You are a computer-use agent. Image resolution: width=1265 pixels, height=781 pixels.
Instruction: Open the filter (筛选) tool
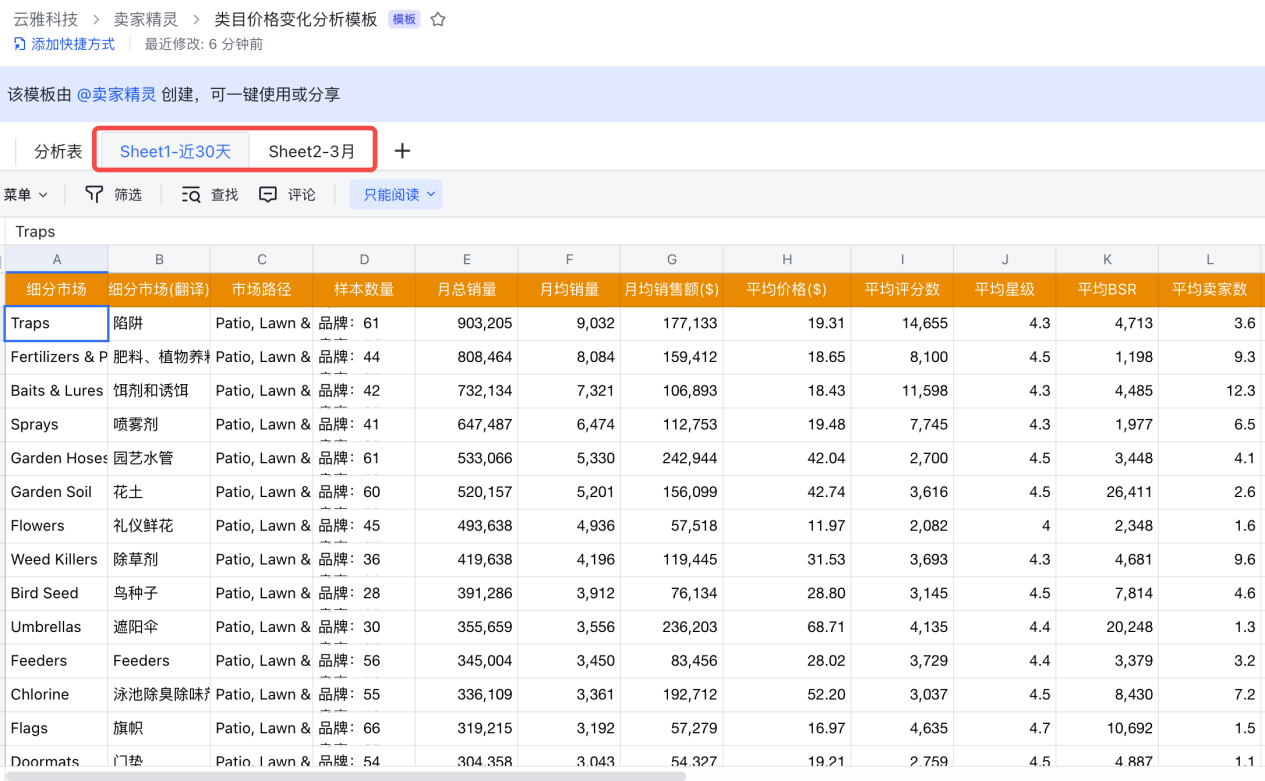pyautogui.click(x=113, y=195)
